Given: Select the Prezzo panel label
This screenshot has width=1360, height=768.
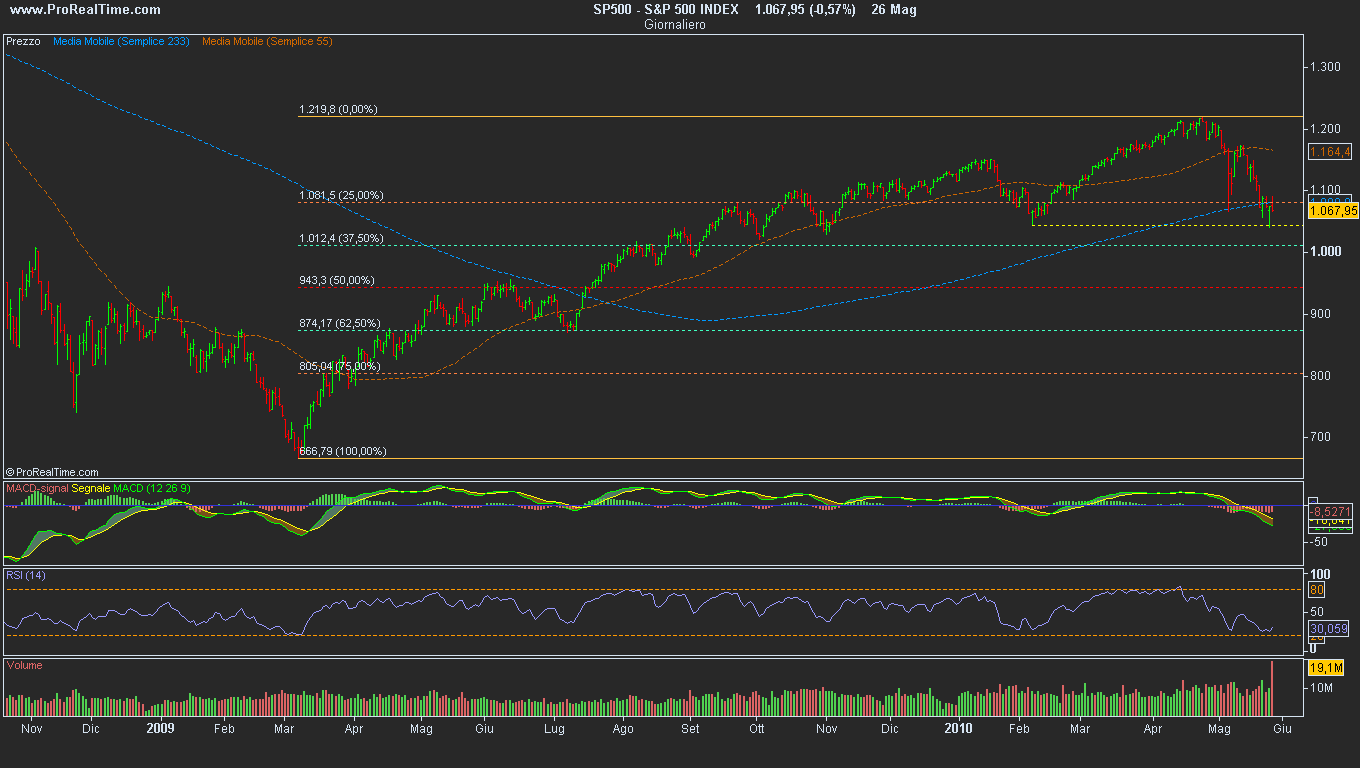Looking at the screenshot, I should point(23,42).
